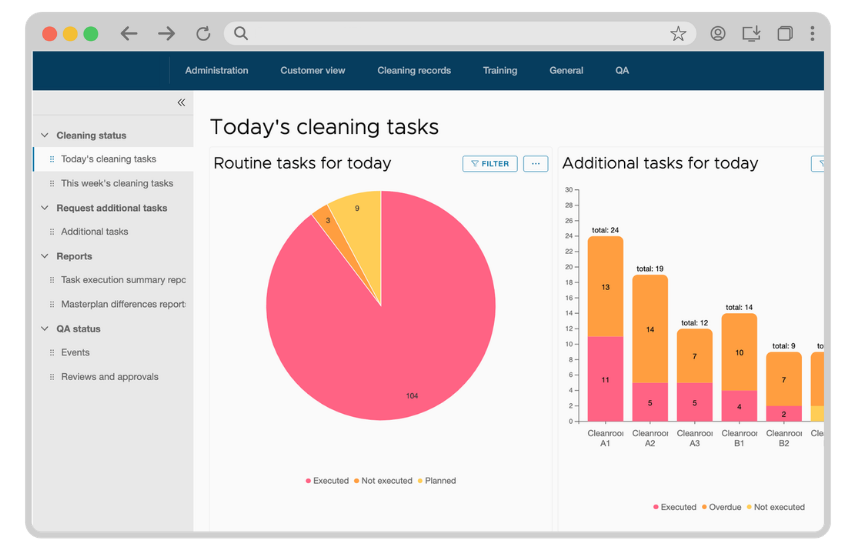850x550 pixels.
Task: Bookmark the page with star icon
Action: (678, 34)
